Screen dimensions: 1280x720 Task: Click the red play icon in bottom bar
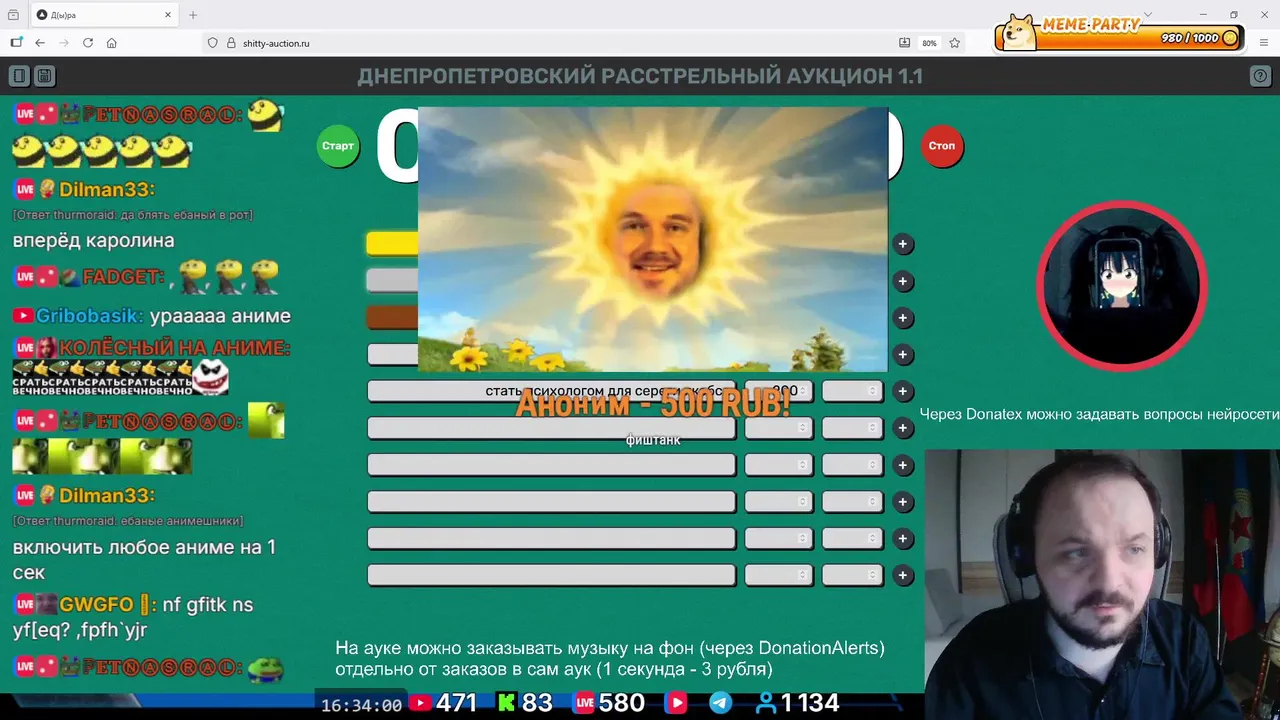(677, 703)
